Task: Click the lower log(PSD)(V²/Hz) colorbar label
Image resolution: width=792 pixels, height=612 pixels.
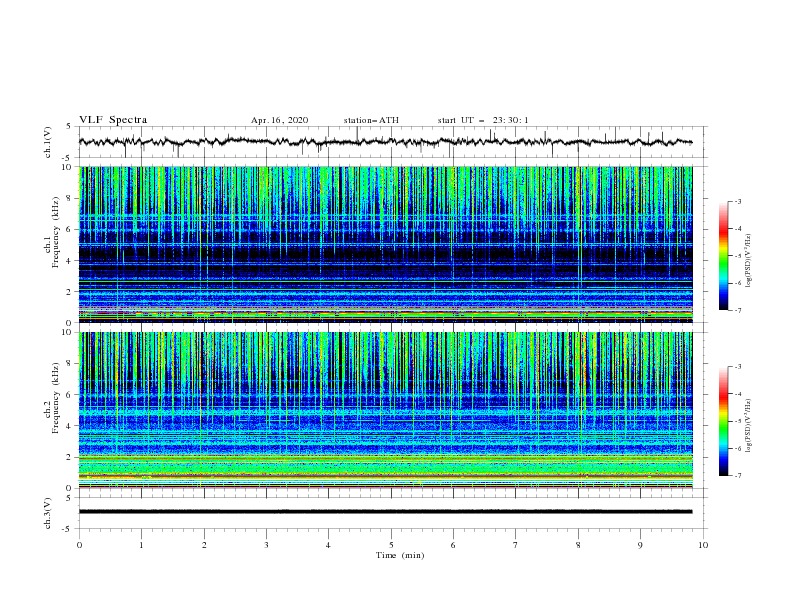Action: [x=749, y=425]
